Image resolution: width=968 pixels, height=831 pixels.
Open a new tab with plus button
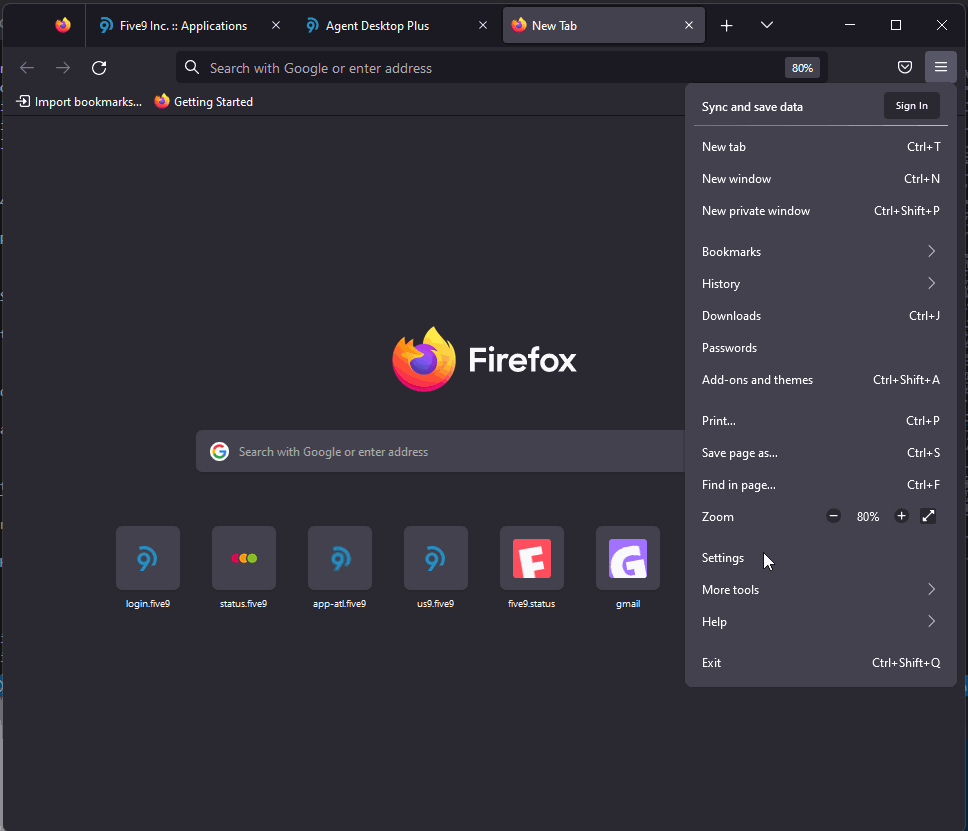coord(727,25)
